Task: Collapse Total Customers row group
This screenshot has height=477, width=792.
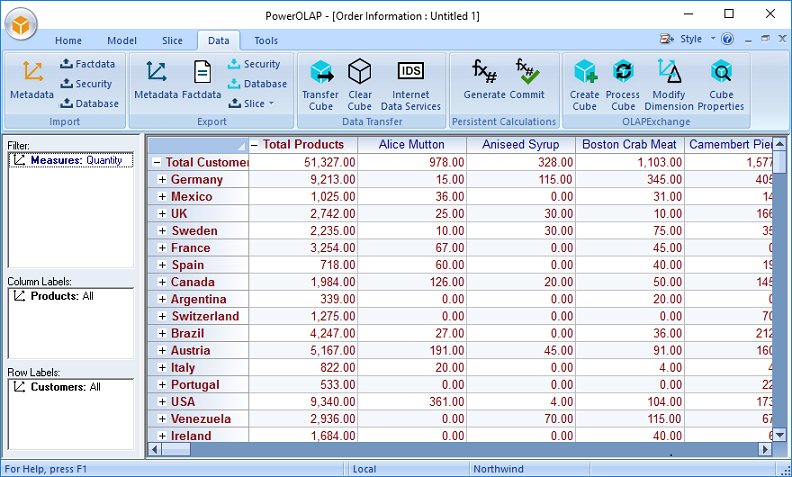Action: pos(157,162)
